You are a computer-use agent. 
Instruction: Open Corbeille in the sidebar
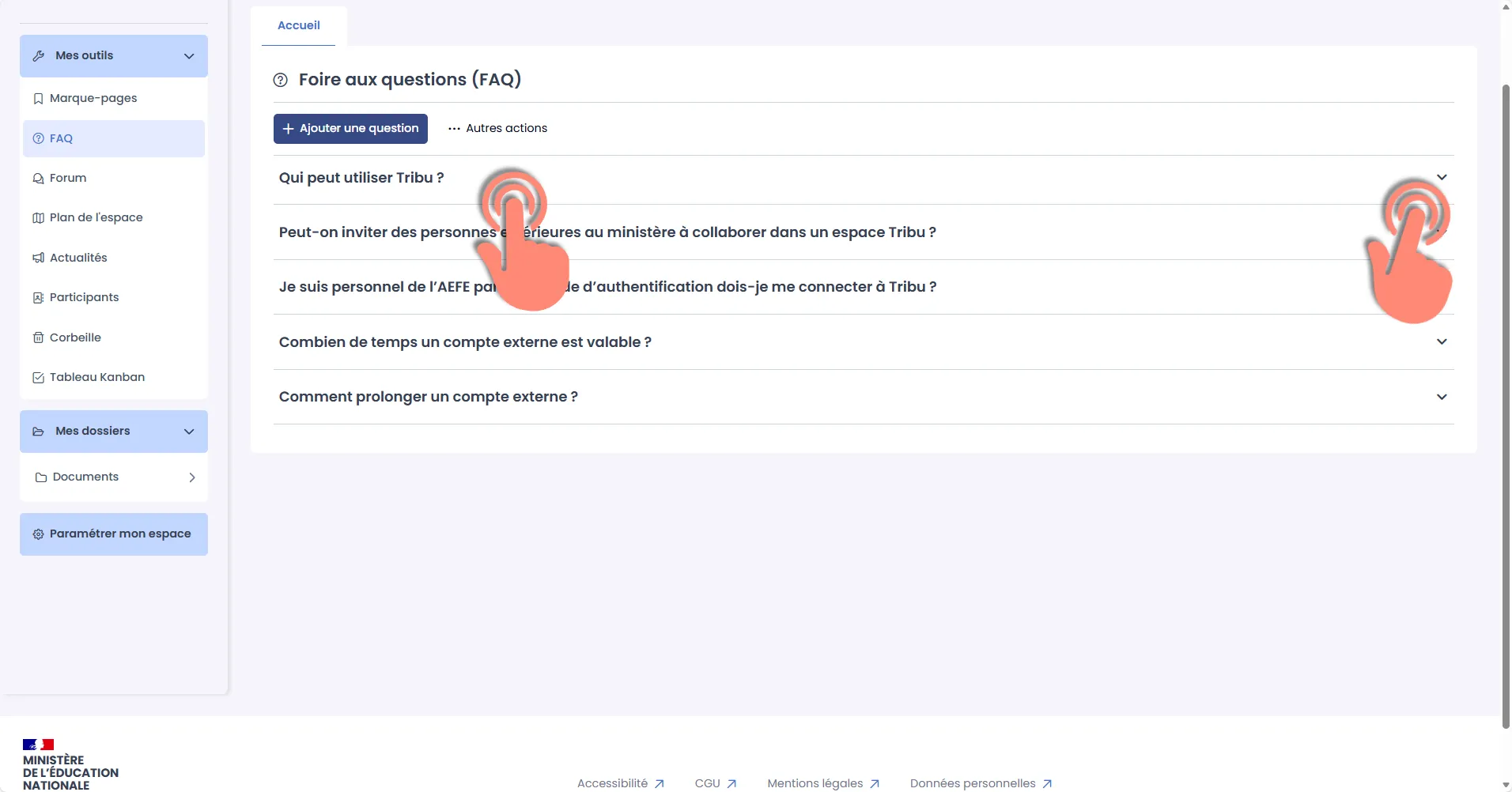pyautogui.click(x=114, y=338)
